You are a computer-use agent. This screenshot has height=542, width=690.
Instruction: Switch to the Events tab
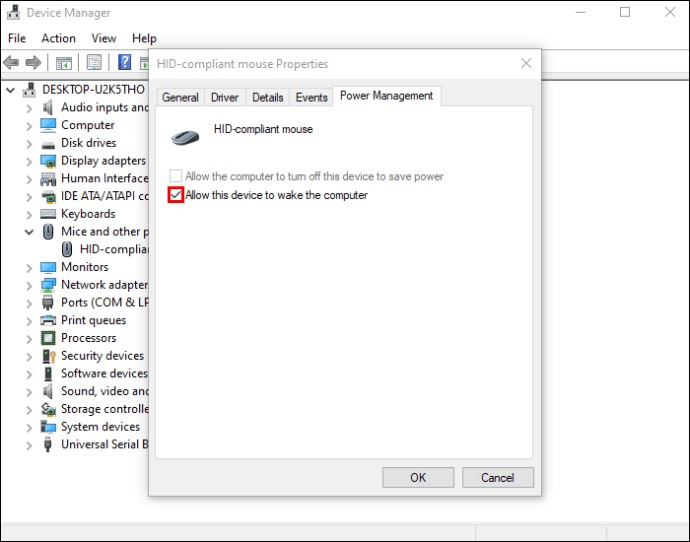click(x=312, y=97)
